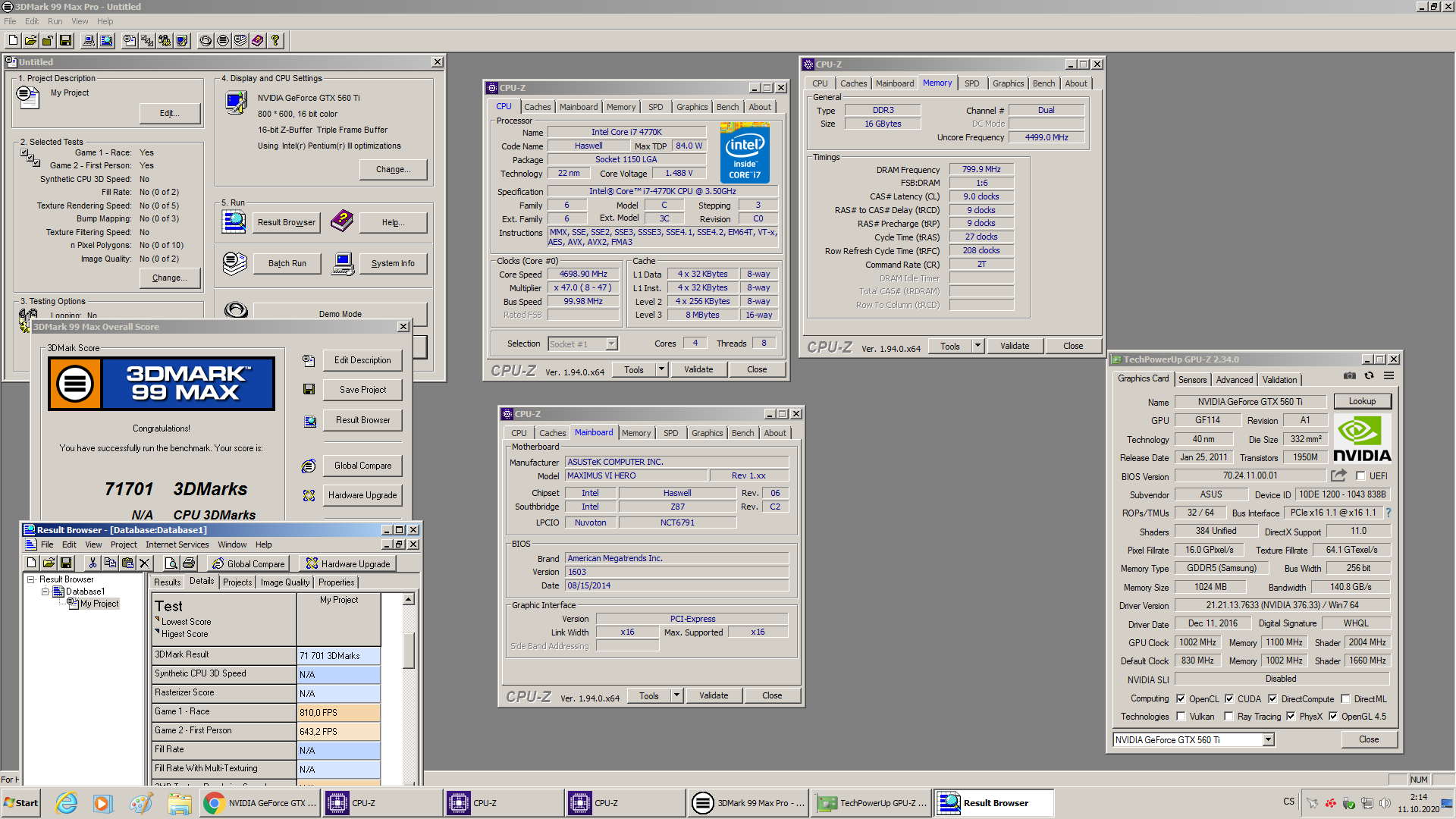Collapse the Result Browser tree root node
Screen dimensions: 1456x819
pos(31,579)
